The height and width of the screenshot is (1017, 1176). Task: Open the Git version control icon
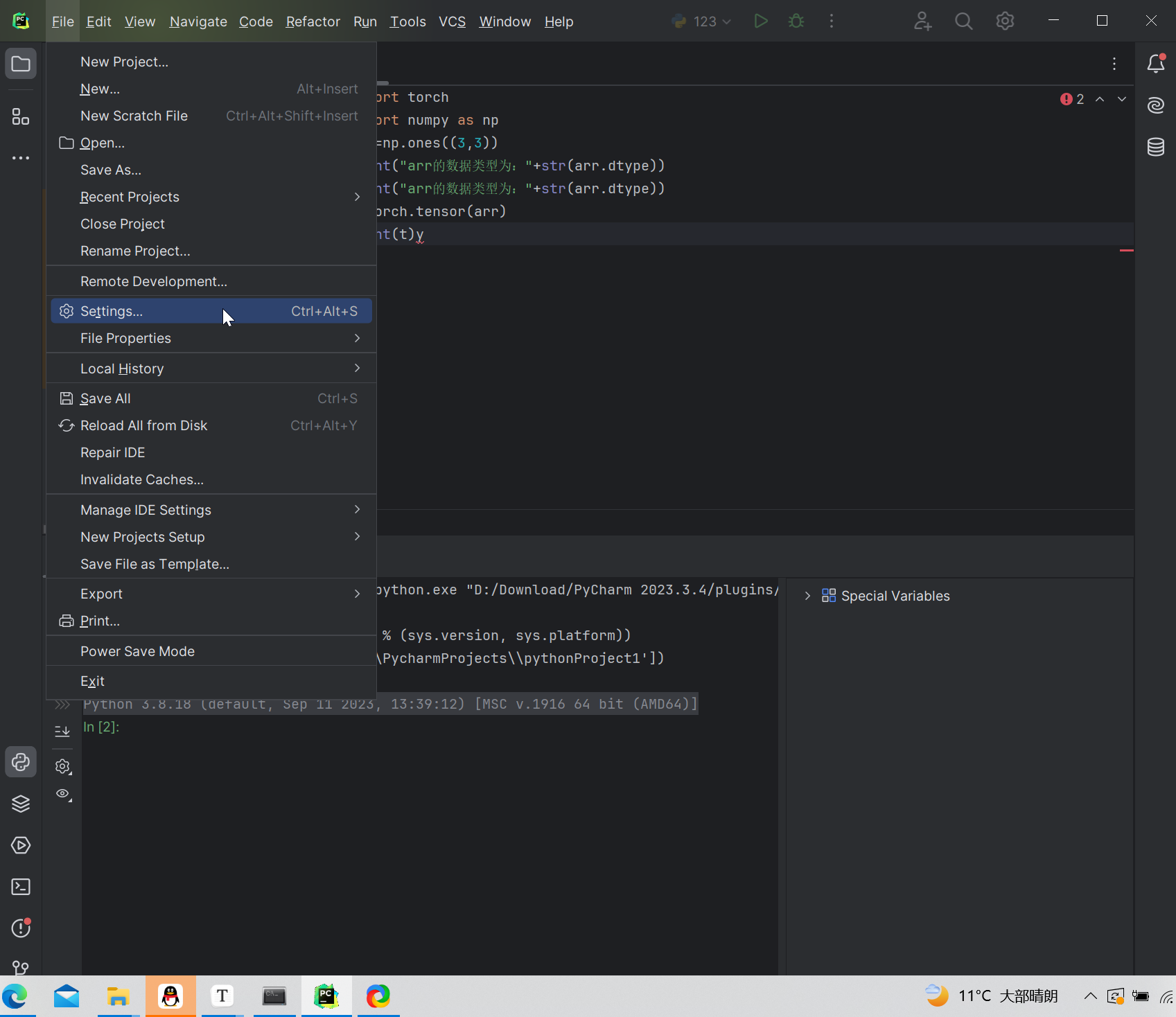click(x=21, y=967)
